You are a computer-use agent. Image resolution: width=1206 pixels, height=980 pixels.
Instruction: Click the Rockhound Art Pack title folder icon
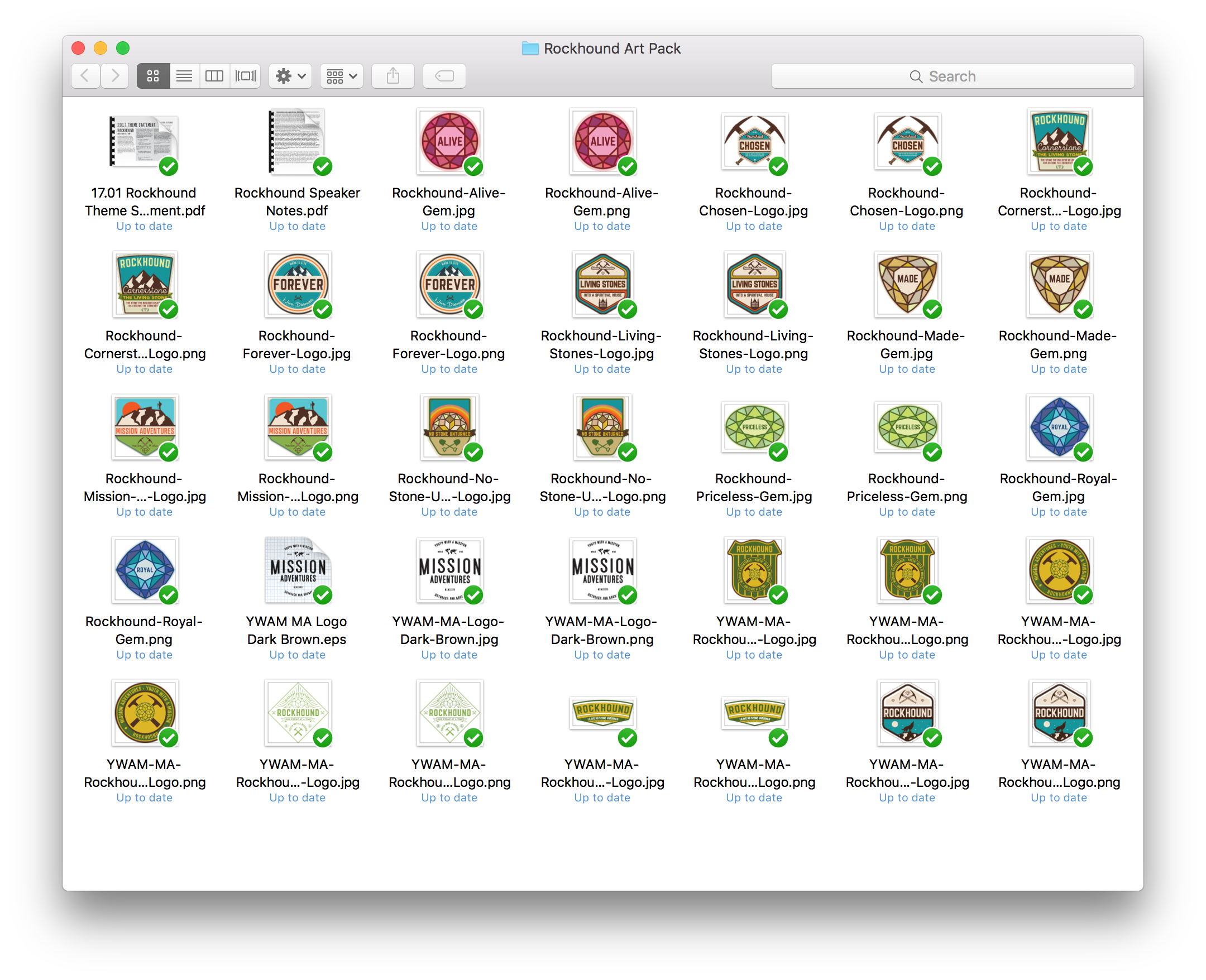point(530,49)
